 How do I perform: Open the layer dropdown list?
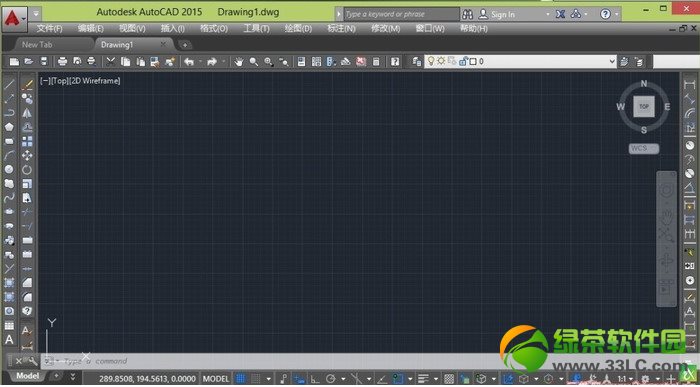tap(612, 62)
